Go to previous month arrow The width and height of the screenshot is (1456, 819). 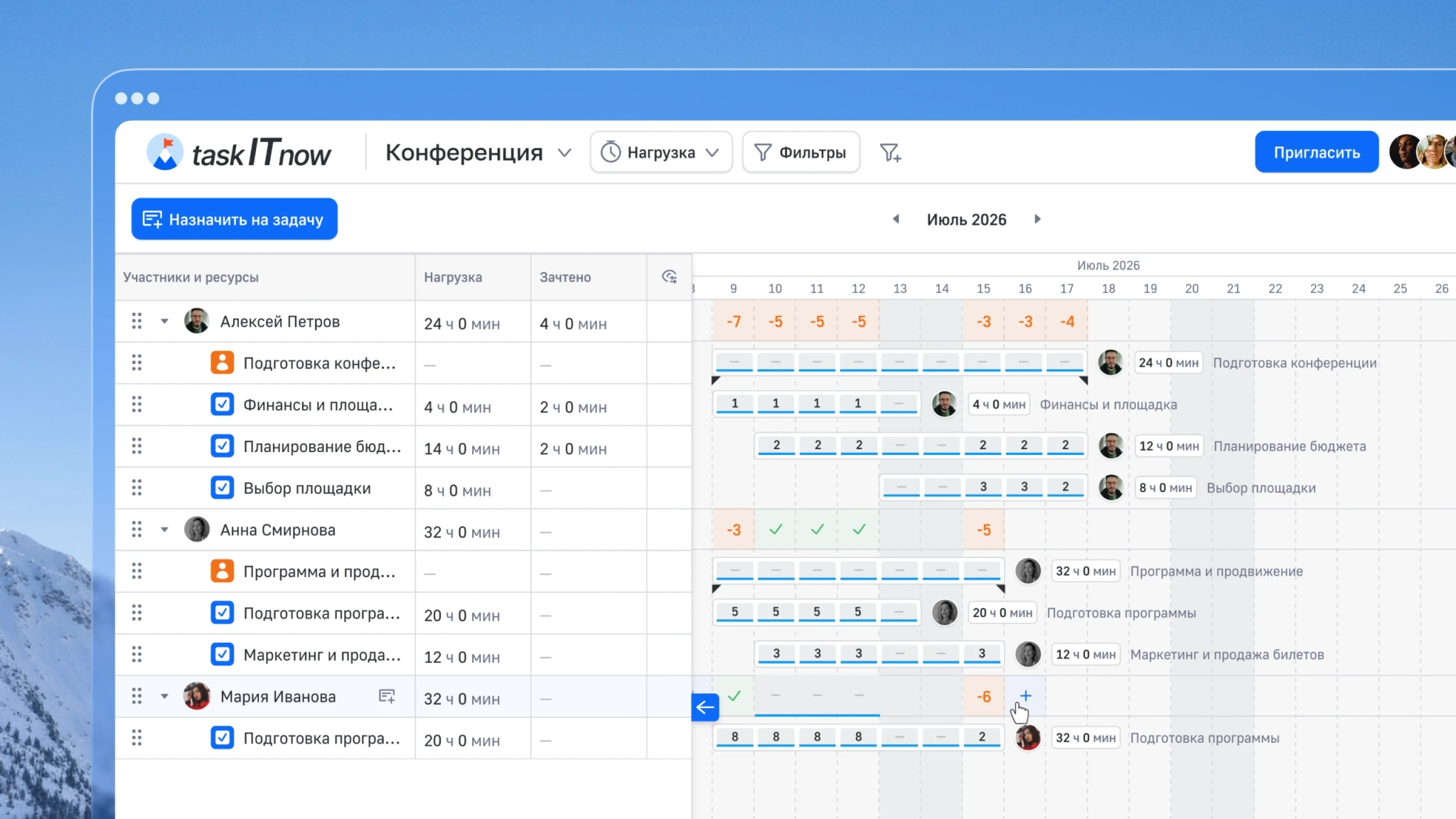[x=896, y=219]
